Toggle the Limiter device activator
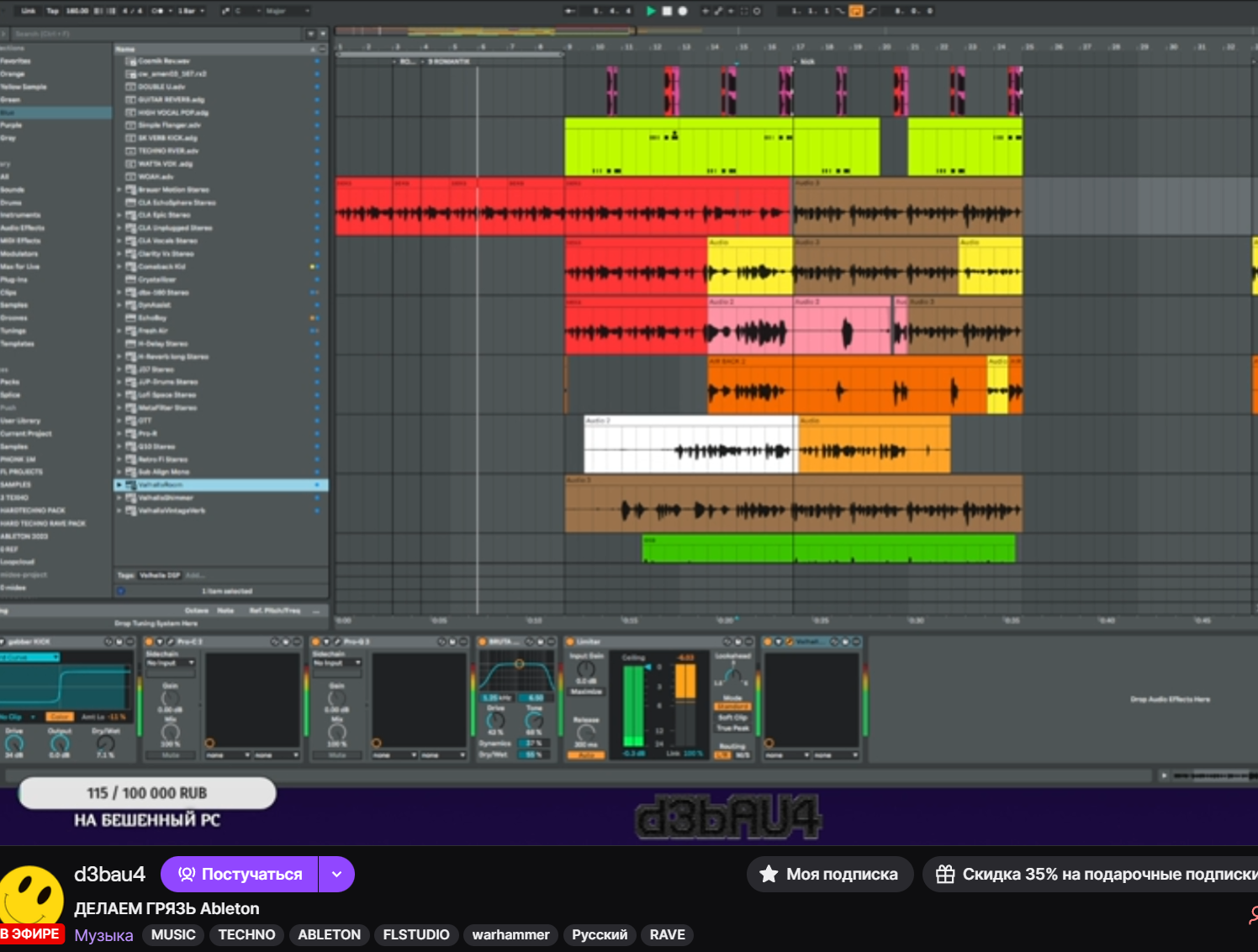Screen dimensions: 1258x952 click(569, 642)
